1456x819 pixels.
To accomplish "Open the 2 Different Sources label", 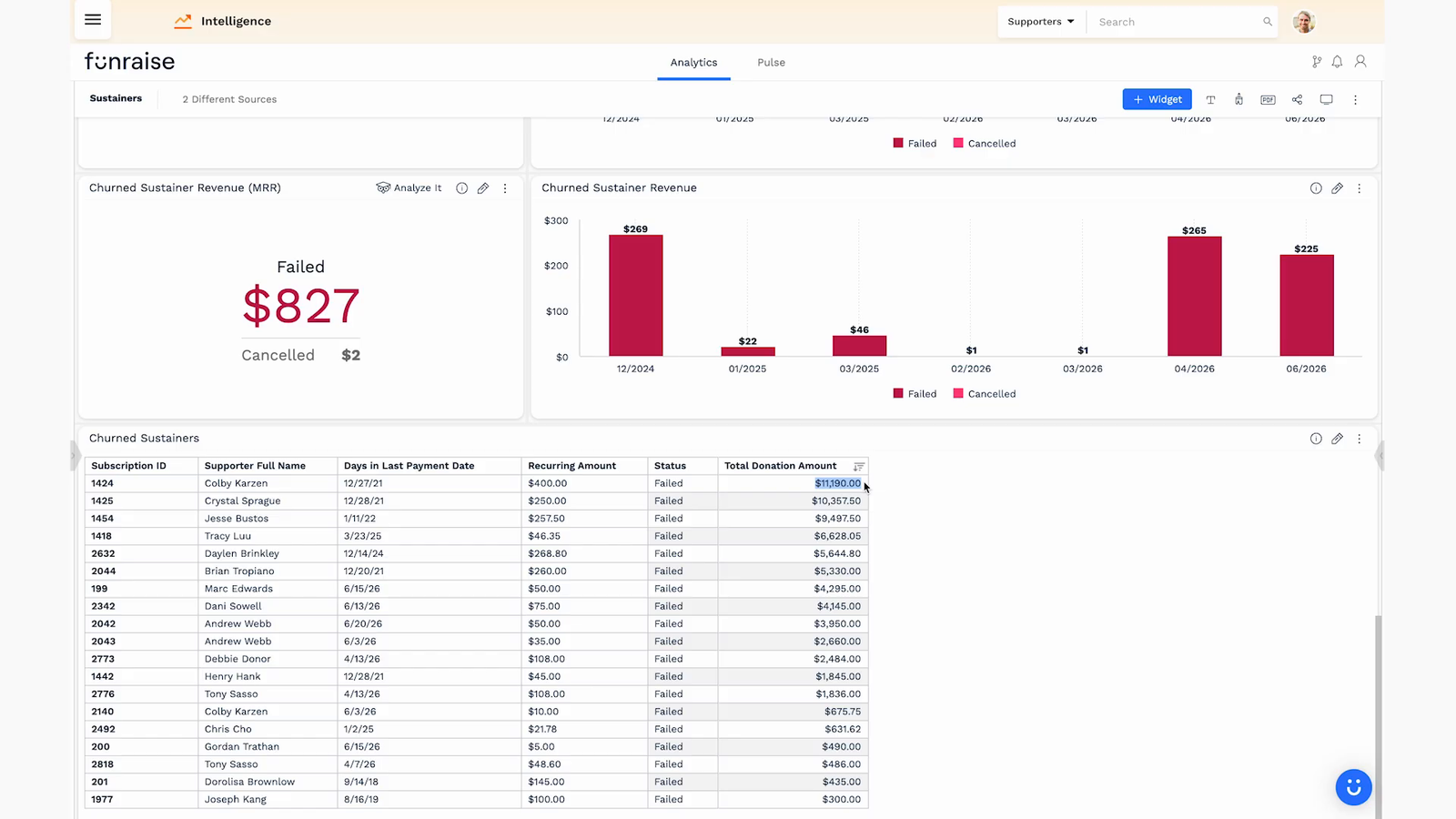I will click(x=229, y=99).
